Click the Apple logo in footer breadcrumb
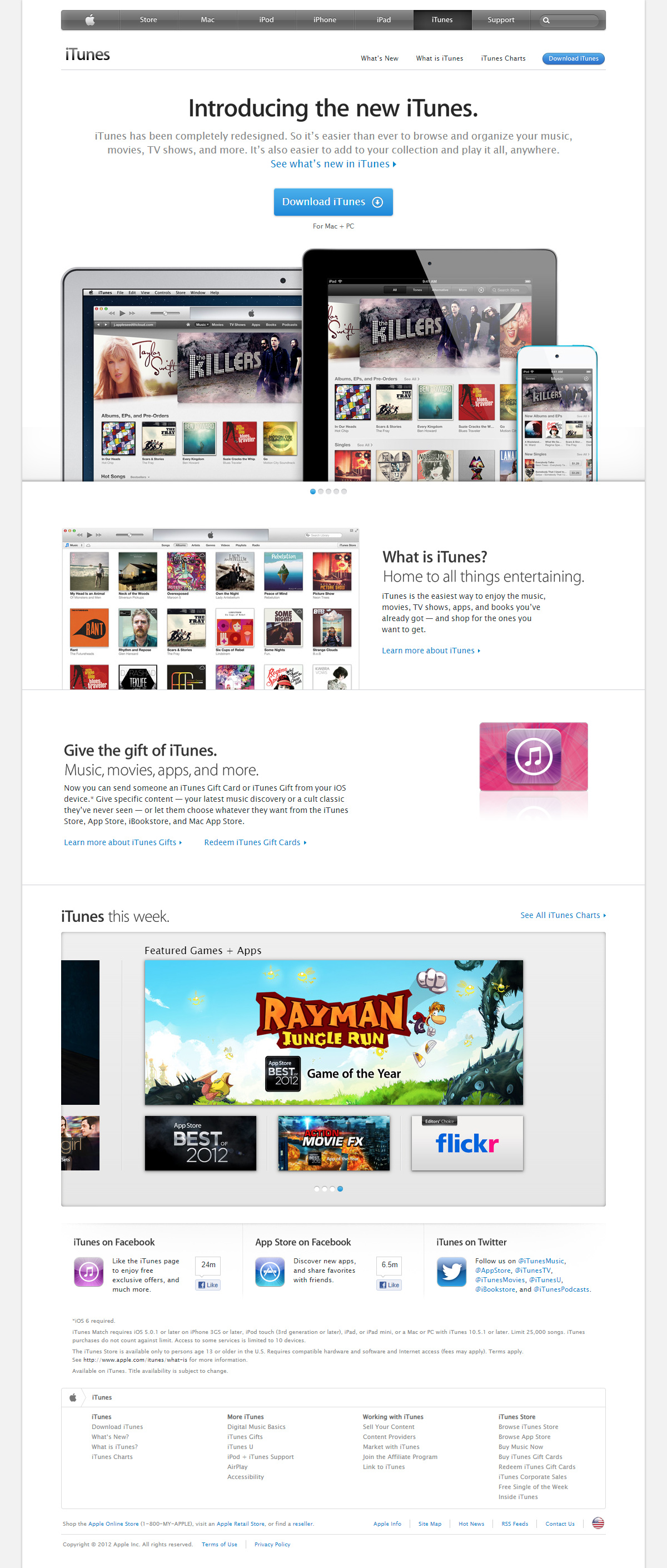The height and width of the screenshot is (1568, 667). click(73, 1397)
